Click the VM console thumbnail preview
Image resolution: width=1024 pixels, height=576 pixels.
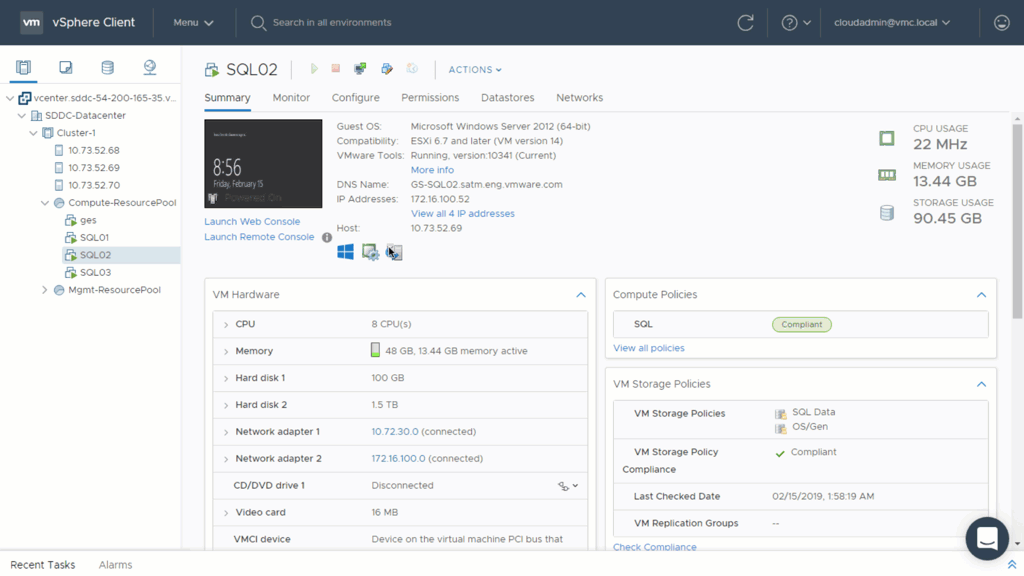coord(263,164)
